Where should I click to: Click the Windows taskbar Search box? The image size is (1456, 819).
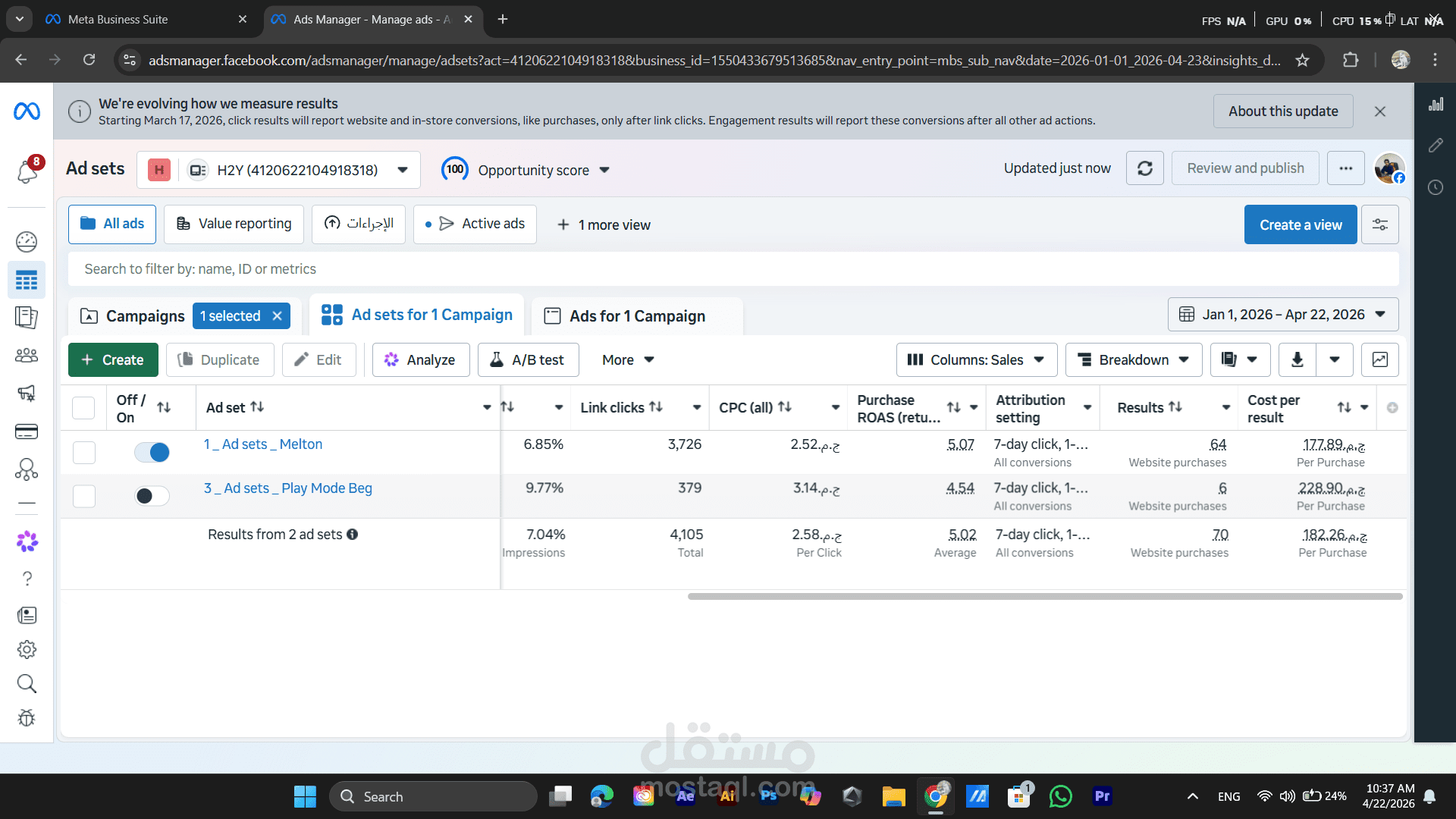[x=433, y=796]
